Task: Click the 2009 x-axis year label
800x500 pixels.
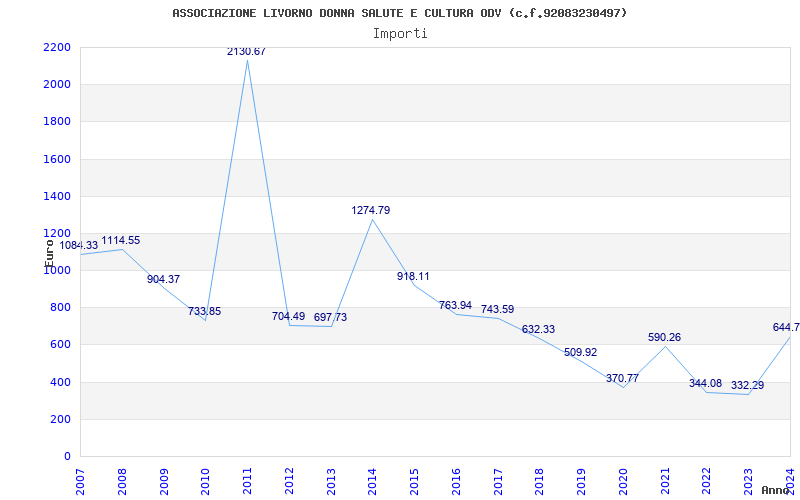Action: tap(164, 482)
